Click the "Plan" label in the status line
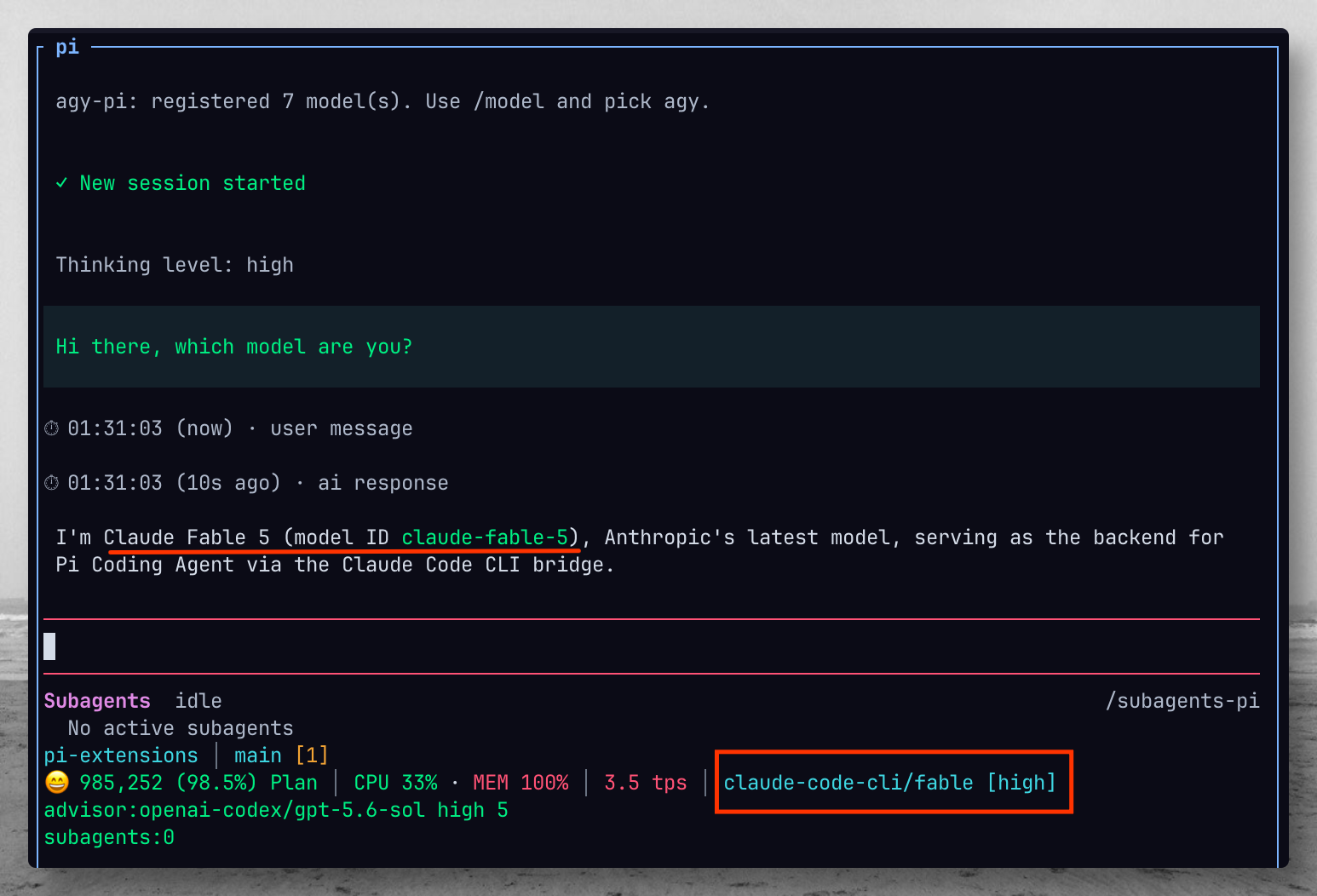This screenshot has width=1317, height=896. pos(294,783)
